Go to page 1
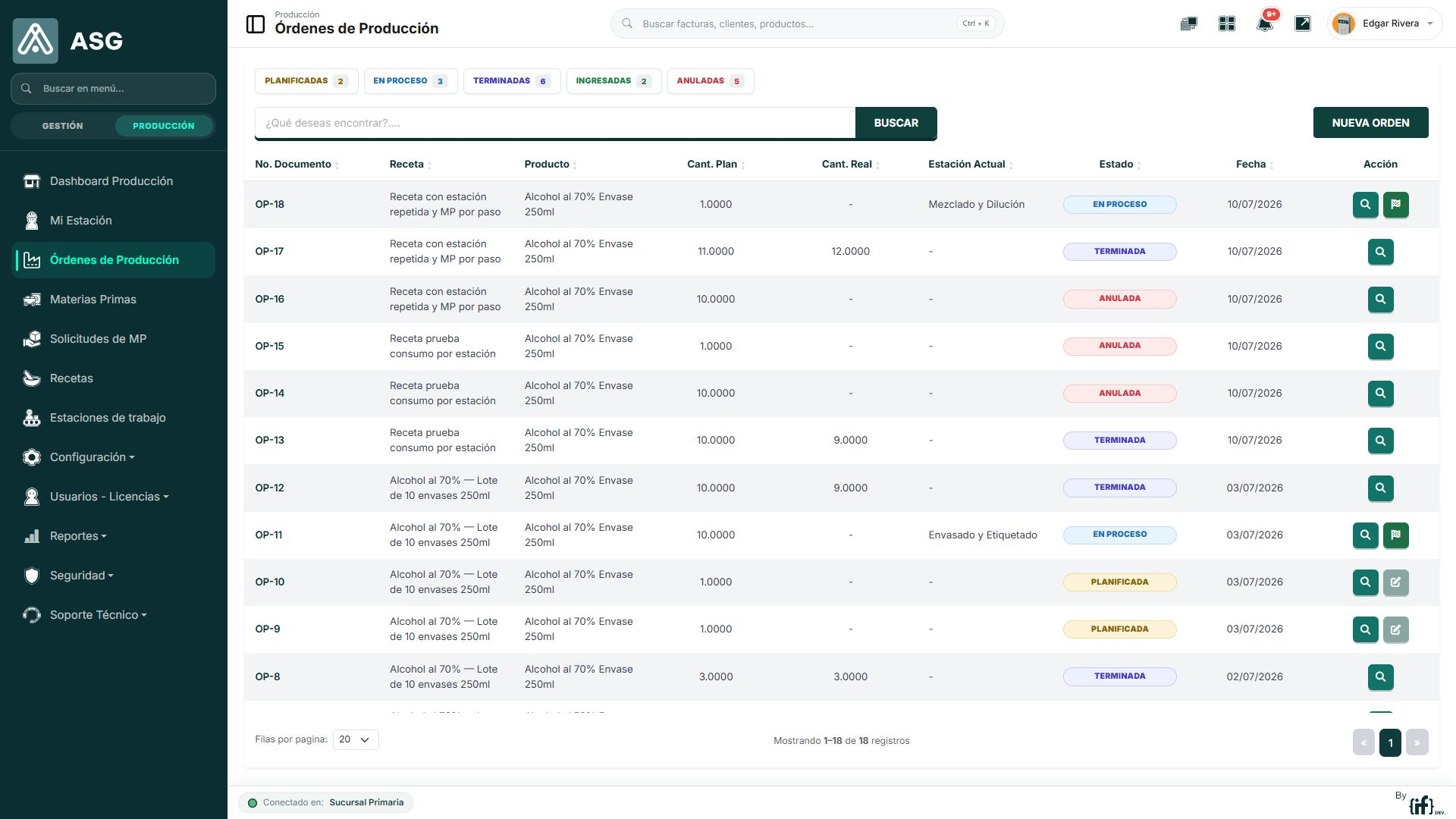 [x=1390, y=742]
